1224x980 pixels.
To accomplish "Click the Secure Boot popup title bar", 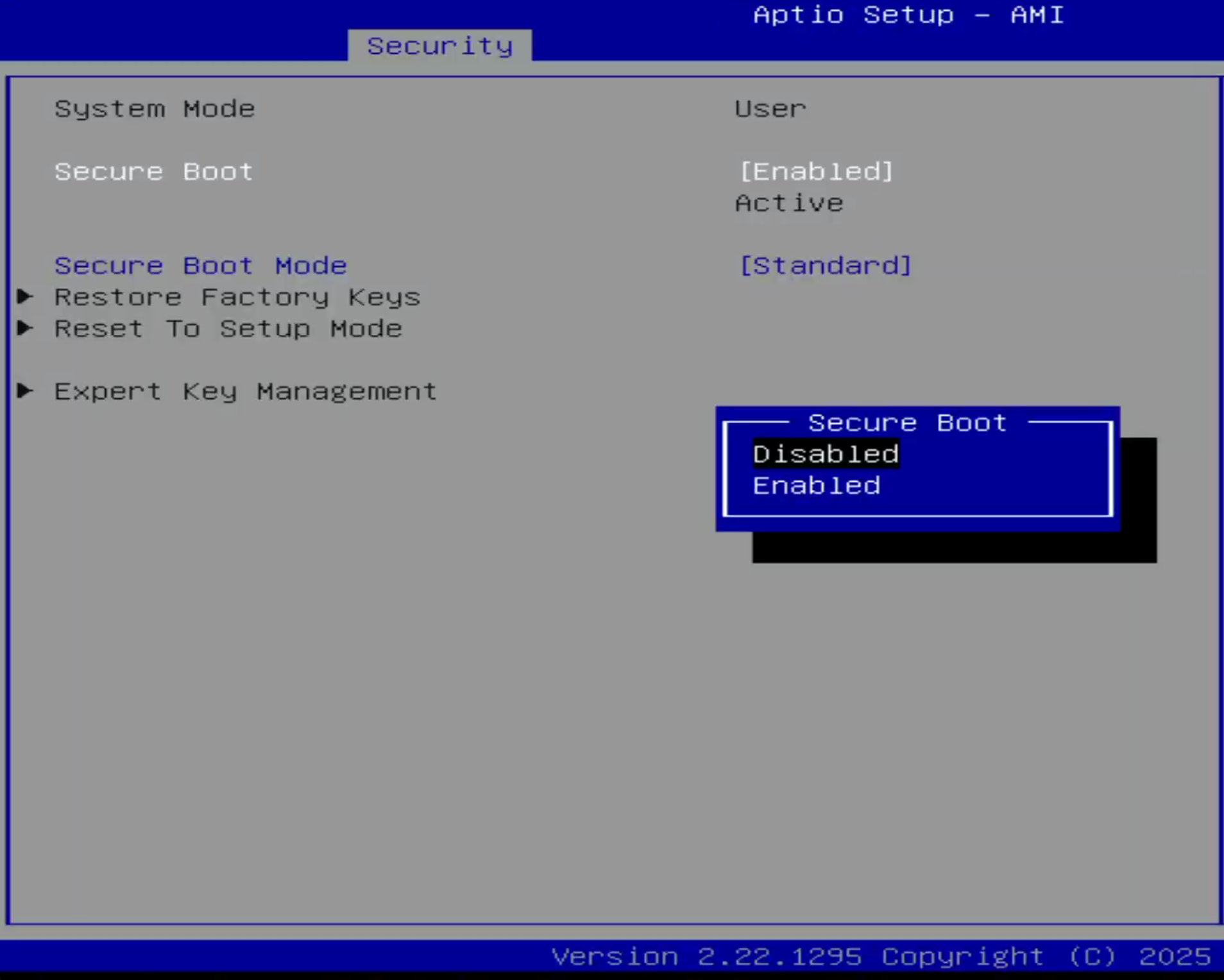I will [x=906, y=422].
